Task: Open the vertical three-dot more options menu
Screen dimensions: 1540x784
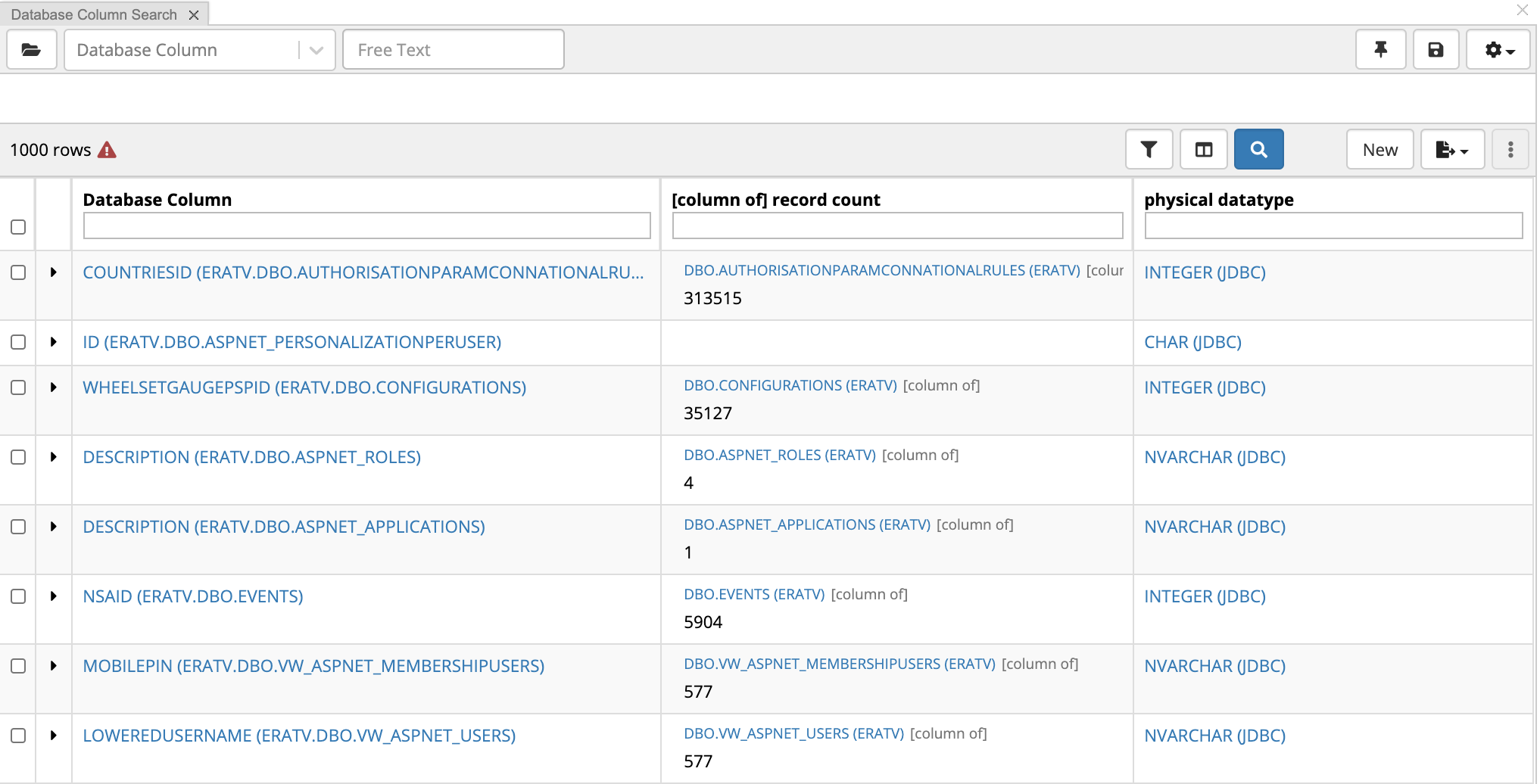Action: click(x=1510, y=149)
